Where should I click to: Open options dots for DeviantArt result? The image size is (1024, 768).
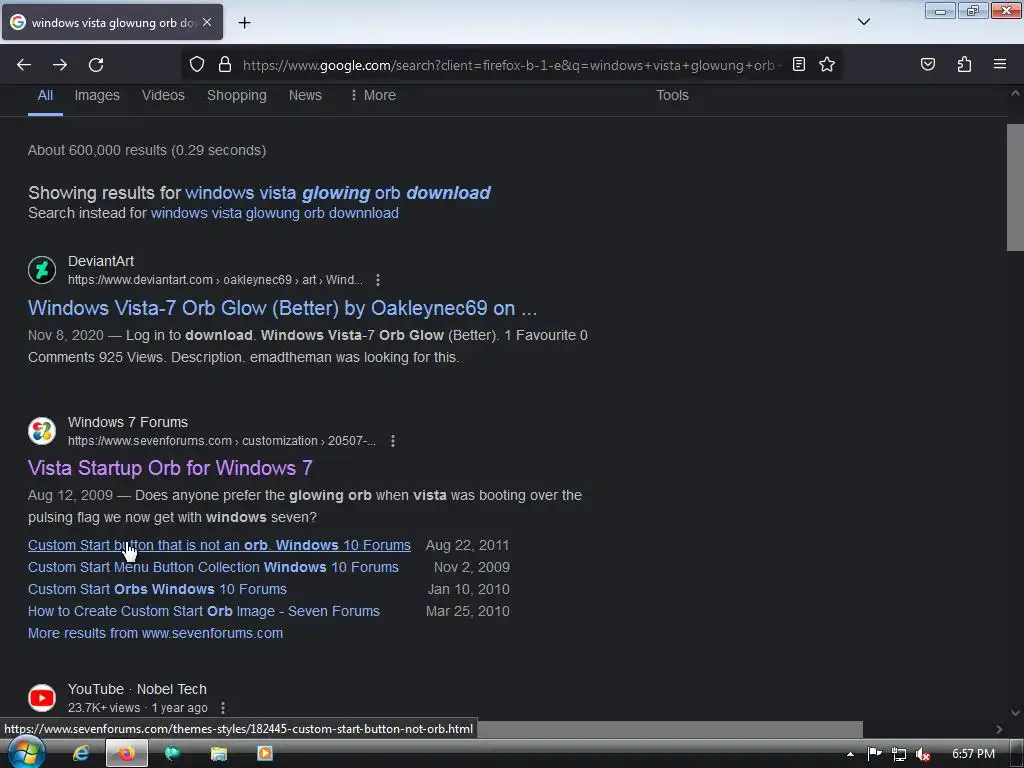click(377, 280)
